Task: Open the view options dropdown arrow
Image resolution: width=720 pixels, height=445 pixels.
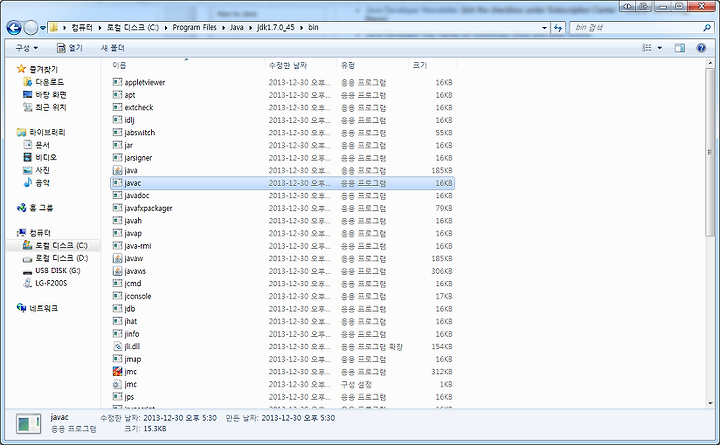Action: [x=660, y=48]
